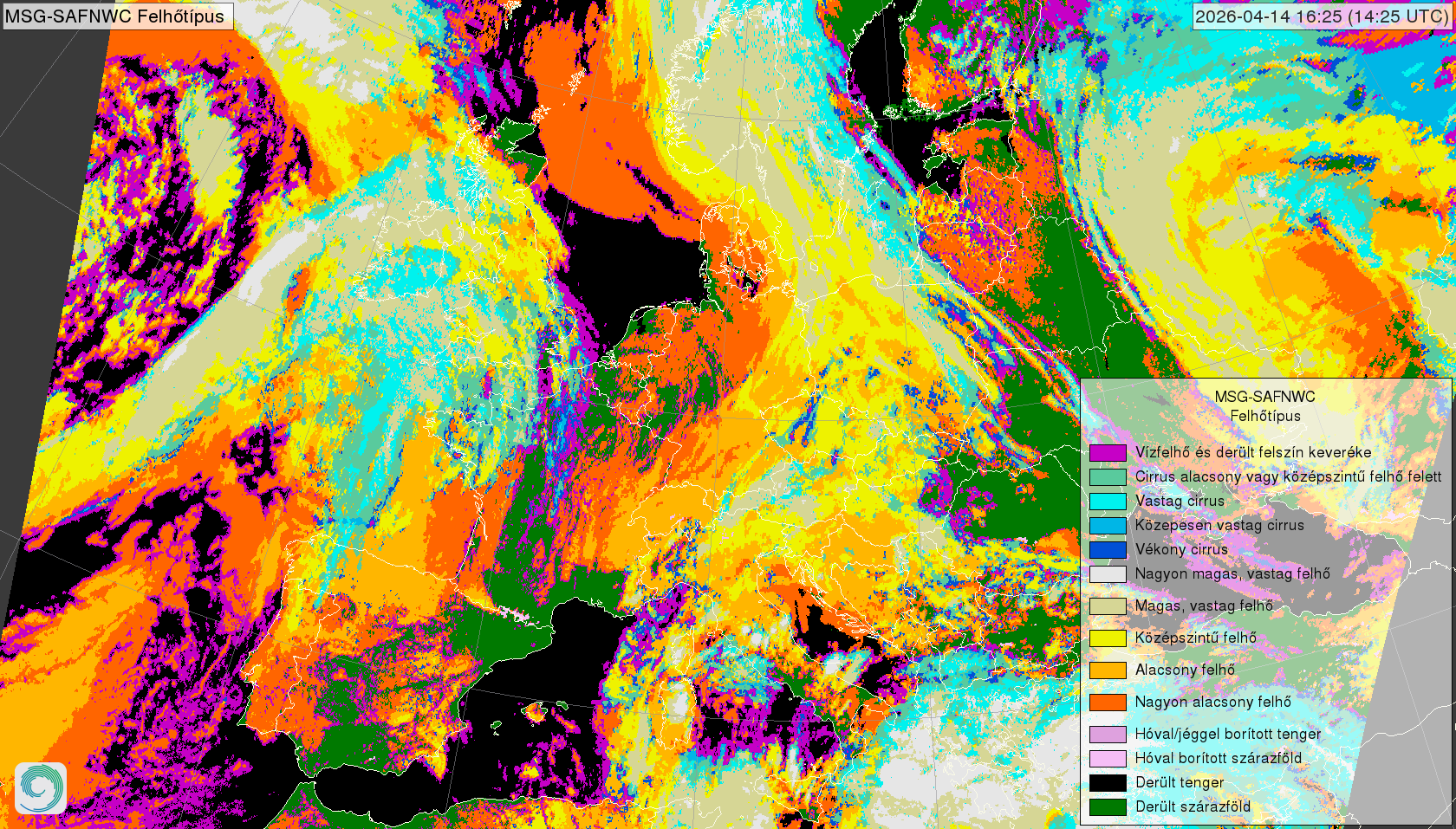Click the legend heading MSG-SAFNWC Felhőtípus
Image resolution: width=1456 pixels, height=829 pixels.
coord(1264,406)
